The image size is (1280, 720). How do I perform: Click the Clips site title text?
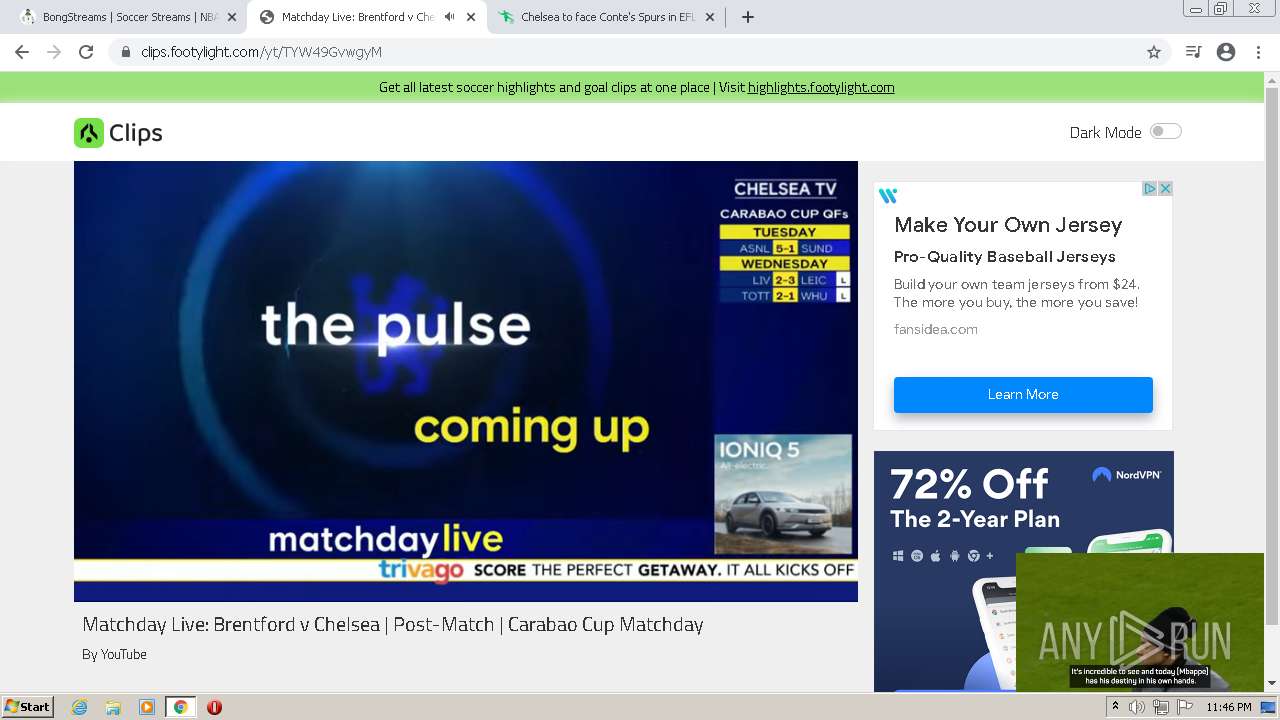click(x=136, y=133)
